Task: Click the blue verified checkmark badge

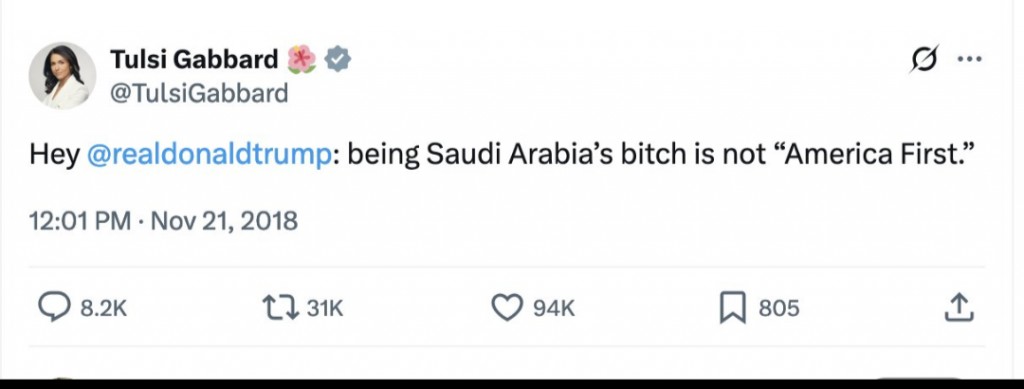Action: [338, 59]
